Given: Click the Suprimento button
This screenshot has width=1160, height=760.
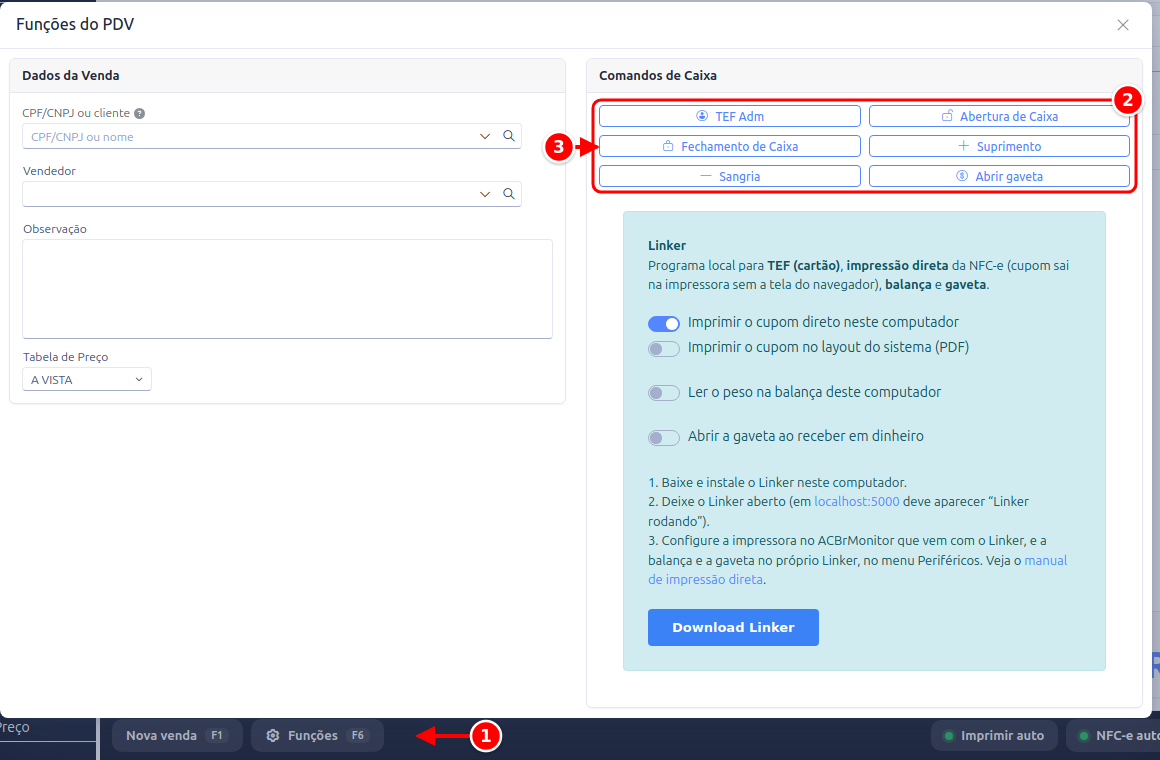Looking at the screenshot, I should [999, 147].
